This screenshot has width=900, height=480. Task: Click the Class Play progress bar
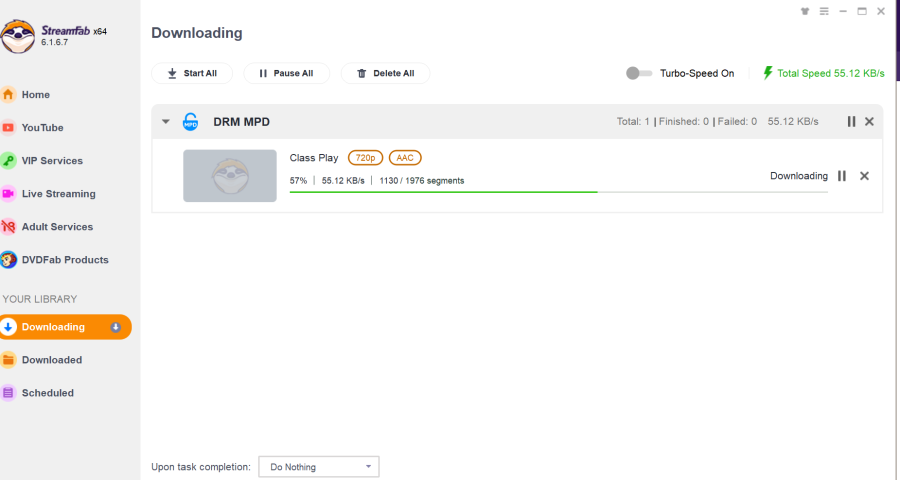[558, 192]
